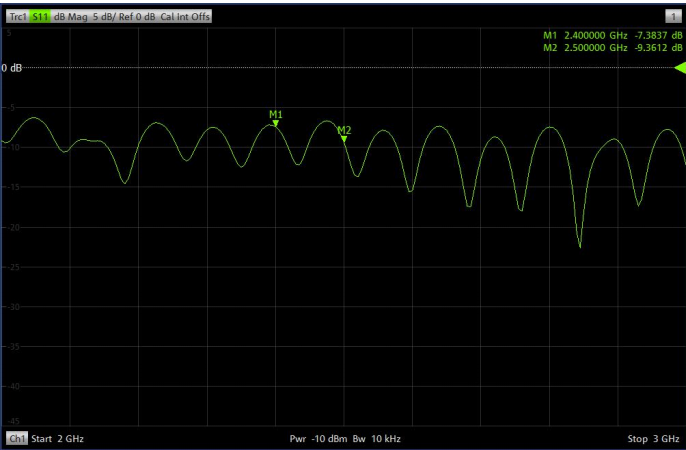
Task: Select the M1 marker triangle on the trace
Action: 276,123
